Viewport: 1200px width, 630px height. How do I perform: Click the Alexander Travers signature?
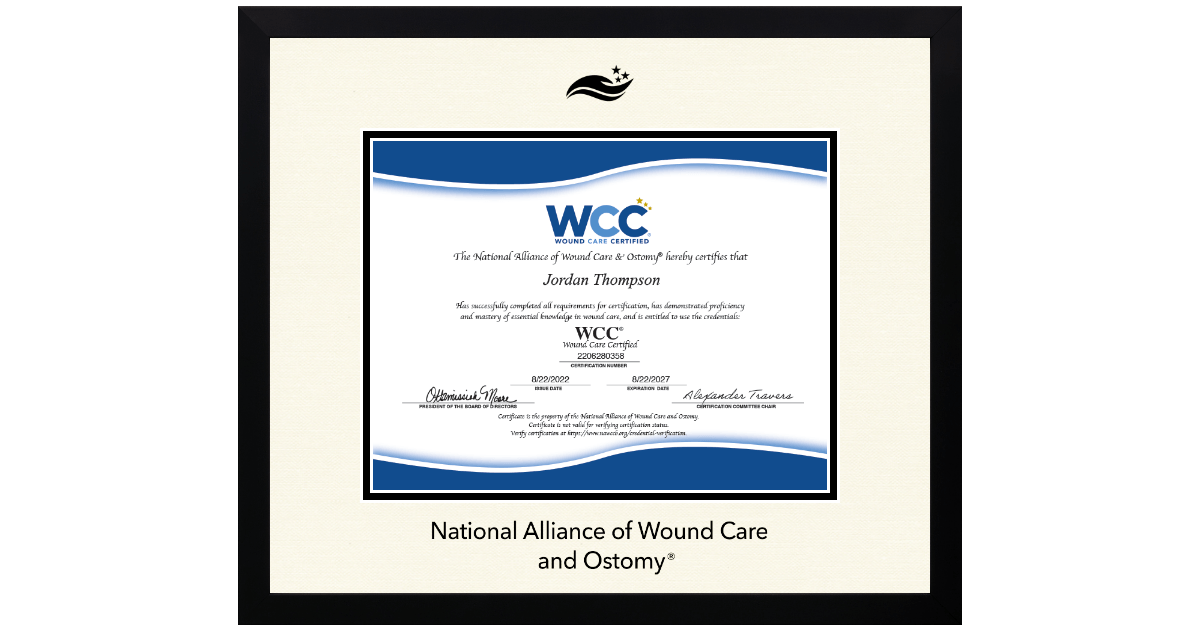[740, 394]
